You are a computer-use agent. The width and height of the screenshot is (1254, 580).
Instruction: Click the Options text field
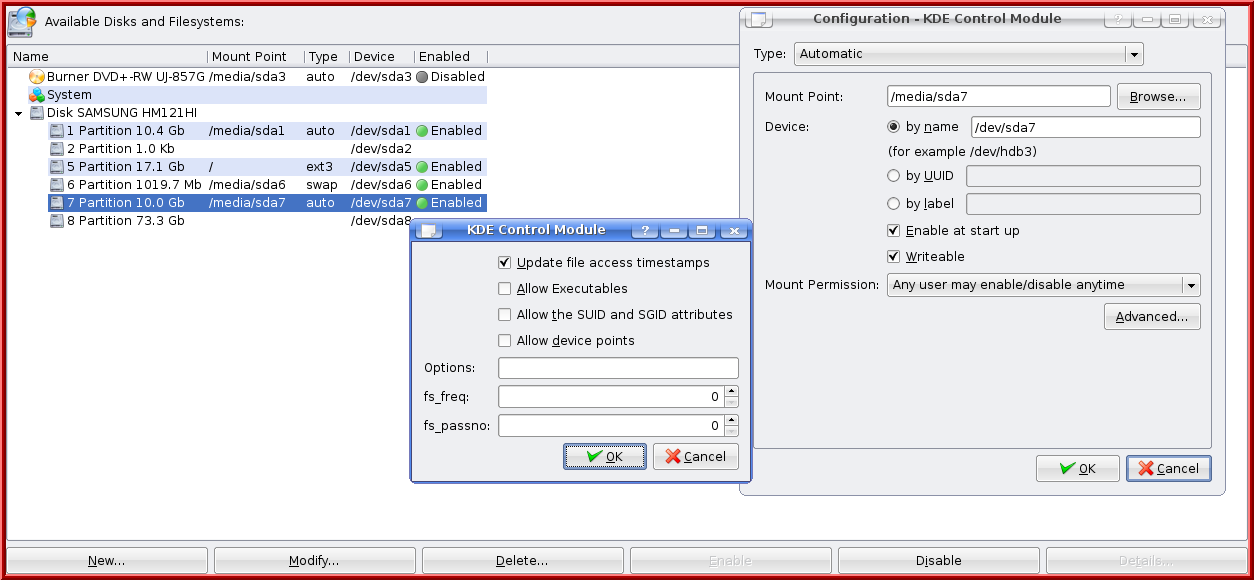pos(618,368)
